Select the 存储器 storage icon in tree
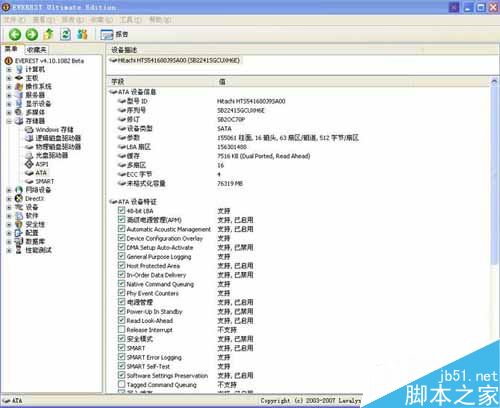This screenshot has width=500, height=408. pyautogui.click(x=20, y=121)
